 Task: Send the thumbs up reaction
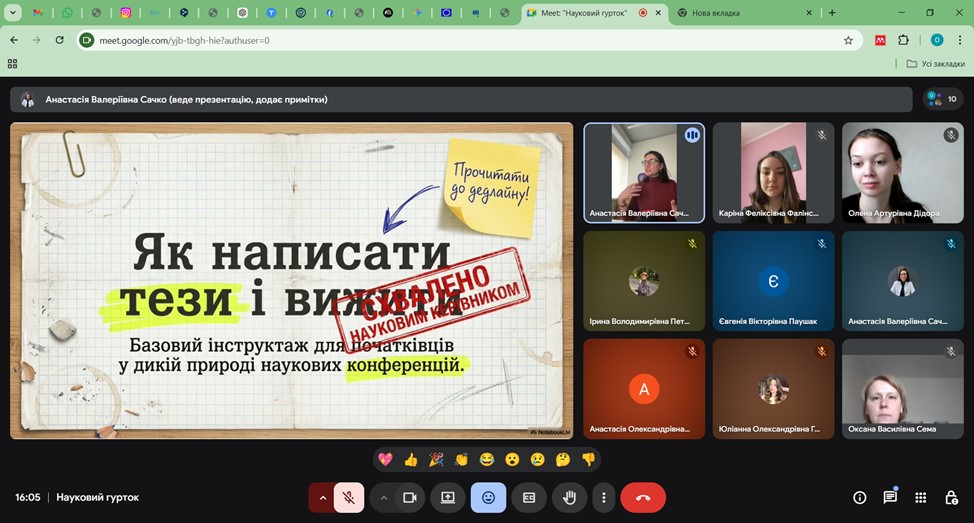coord(411,460)
